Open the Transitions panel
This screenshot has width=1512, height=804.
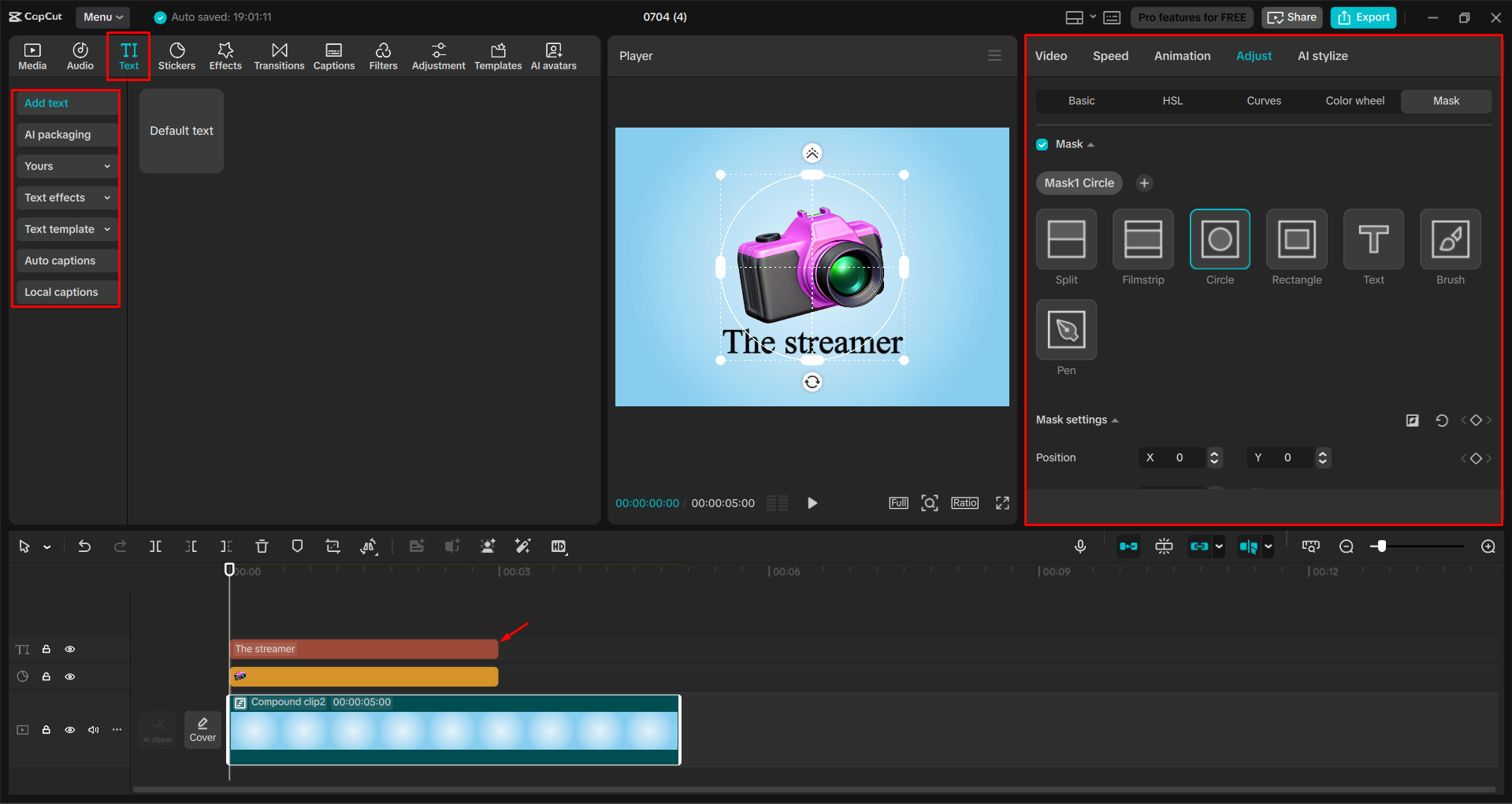coord(279,55)
